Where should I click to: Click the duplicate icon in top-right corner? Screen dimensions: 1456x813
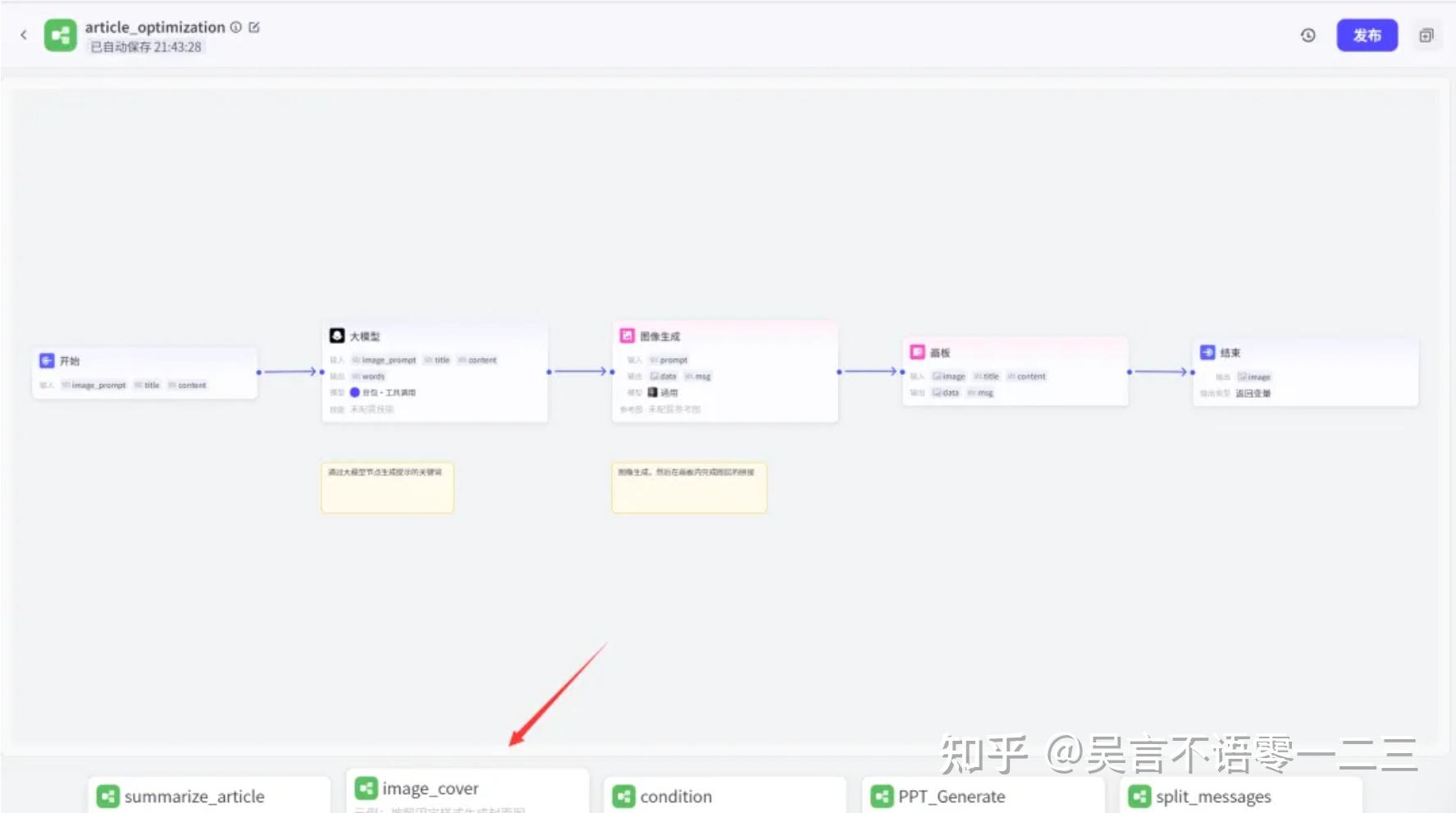(x=1427, y=35)
